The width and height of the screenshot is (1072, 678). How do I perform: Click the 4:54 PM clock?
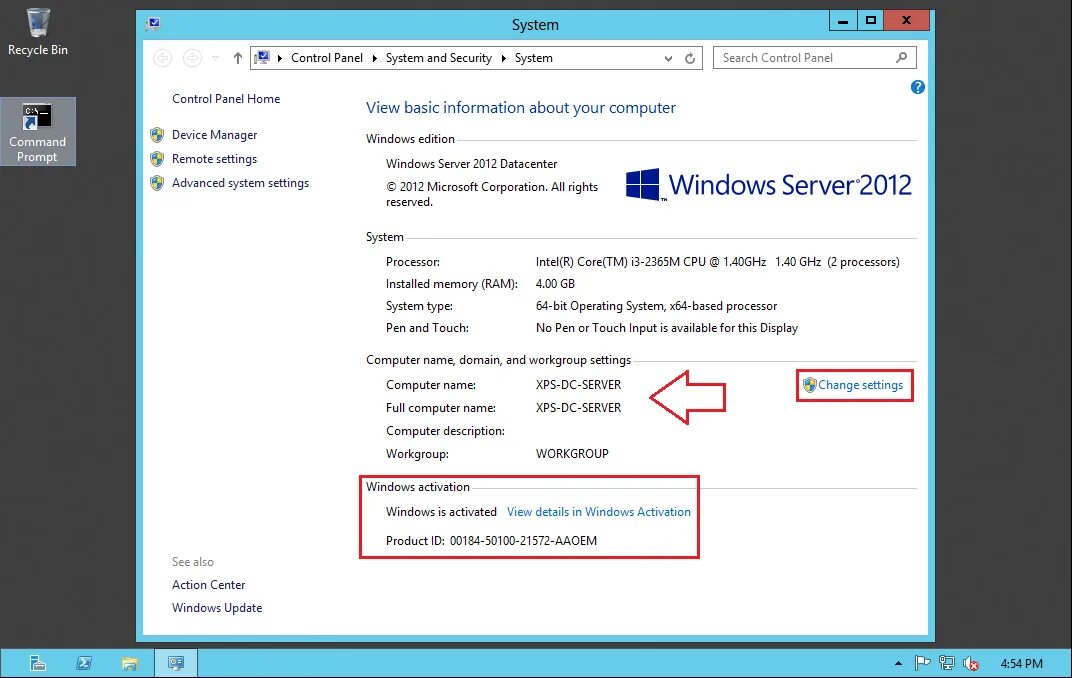click(1021, 663)
